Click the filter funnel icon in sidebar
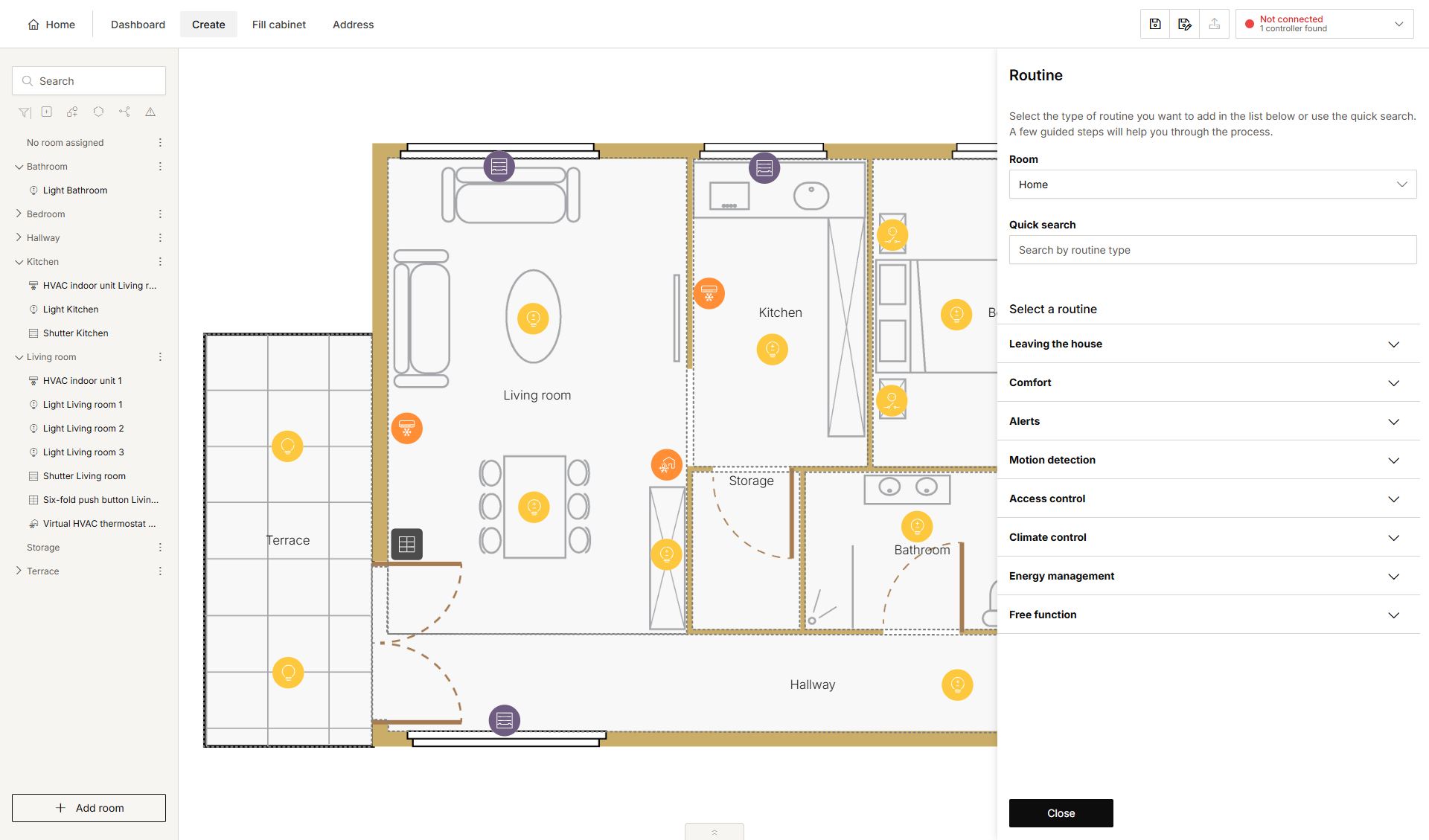The width and height of the screenshot is (1429, 840). 25,112
